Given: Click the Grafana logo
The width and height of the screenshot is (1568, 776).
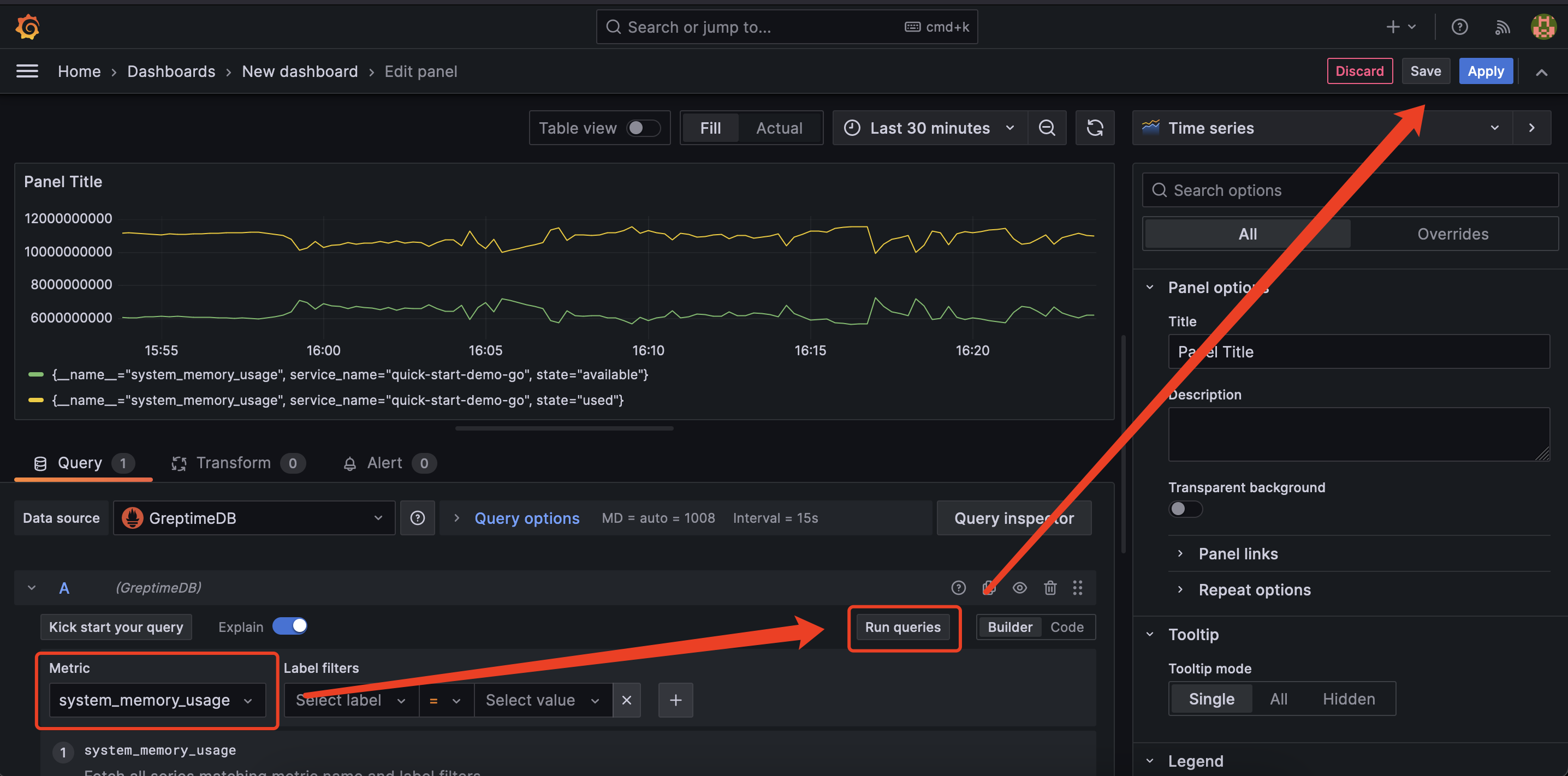Looking at the screenshot, I should point(27,27).
